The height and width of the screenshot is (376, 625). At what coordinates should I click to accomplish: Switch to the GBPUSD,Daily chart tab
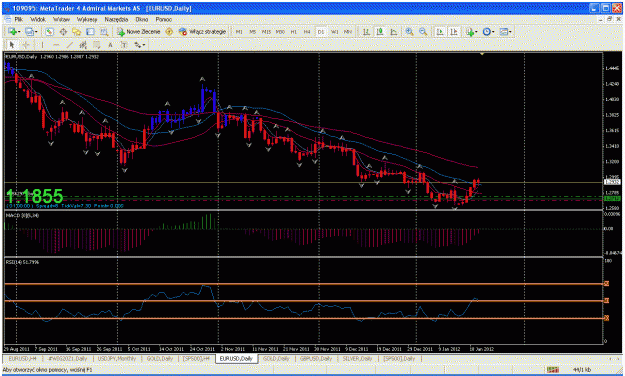coord(316,358)
